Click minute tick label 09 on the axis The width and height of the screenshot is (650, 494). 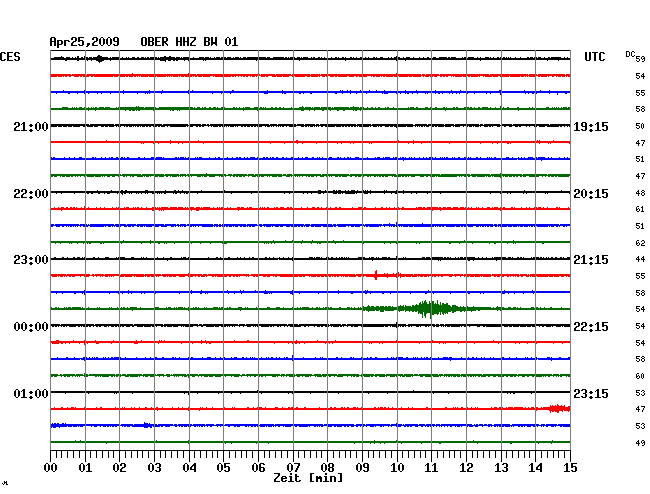point(362,468)
